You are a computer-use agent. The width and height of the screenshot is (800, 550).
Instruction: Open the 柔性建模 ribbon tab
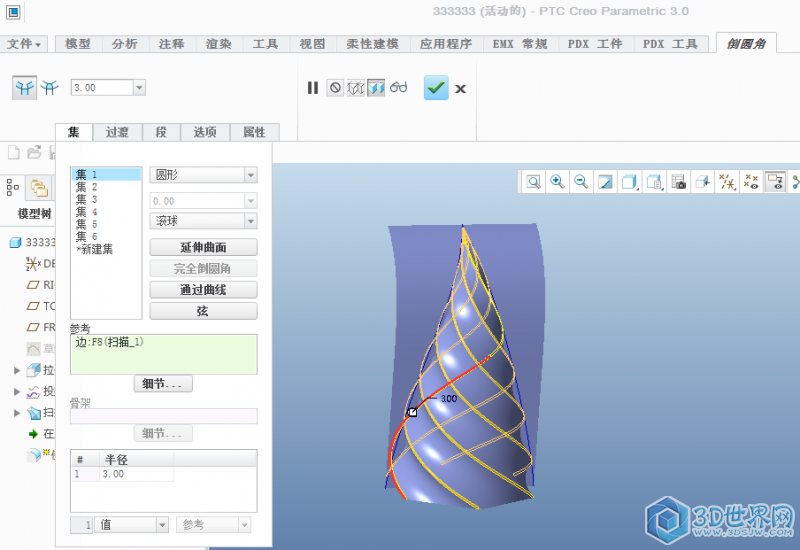373,44
